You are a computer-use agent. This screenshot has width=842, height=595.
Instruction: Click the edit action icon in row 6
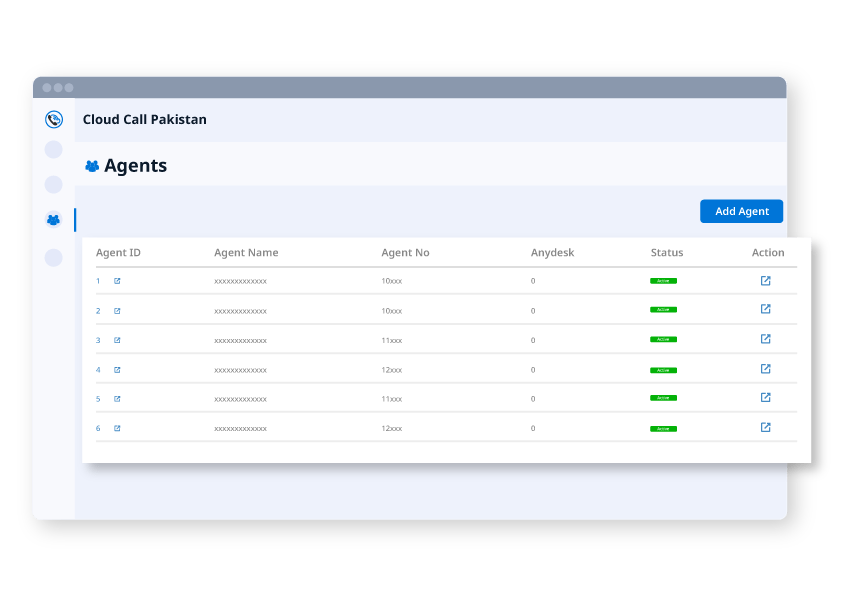click(x=765, y=428)
